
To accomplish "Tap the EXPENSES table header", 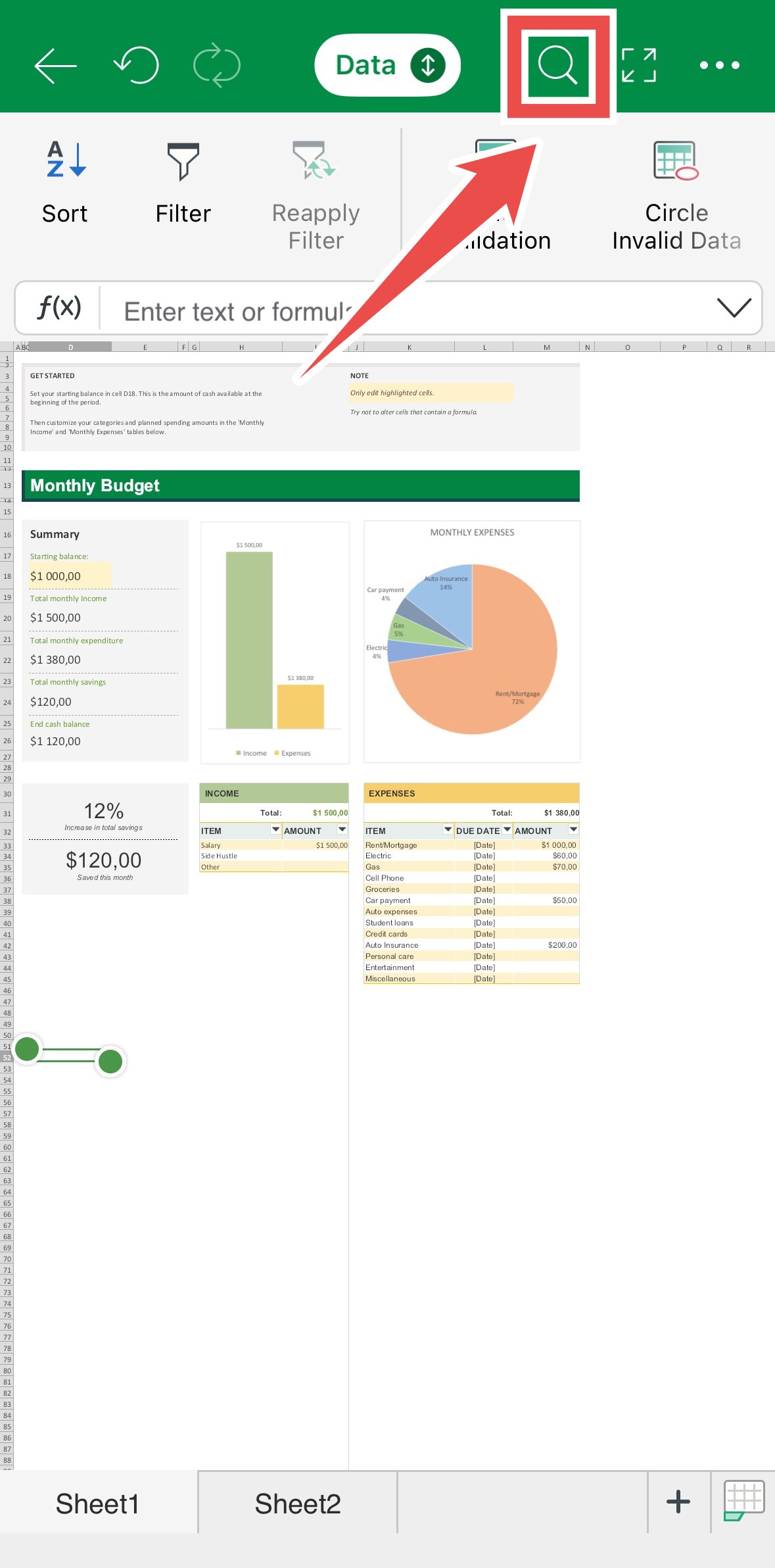I will (471, 793).
